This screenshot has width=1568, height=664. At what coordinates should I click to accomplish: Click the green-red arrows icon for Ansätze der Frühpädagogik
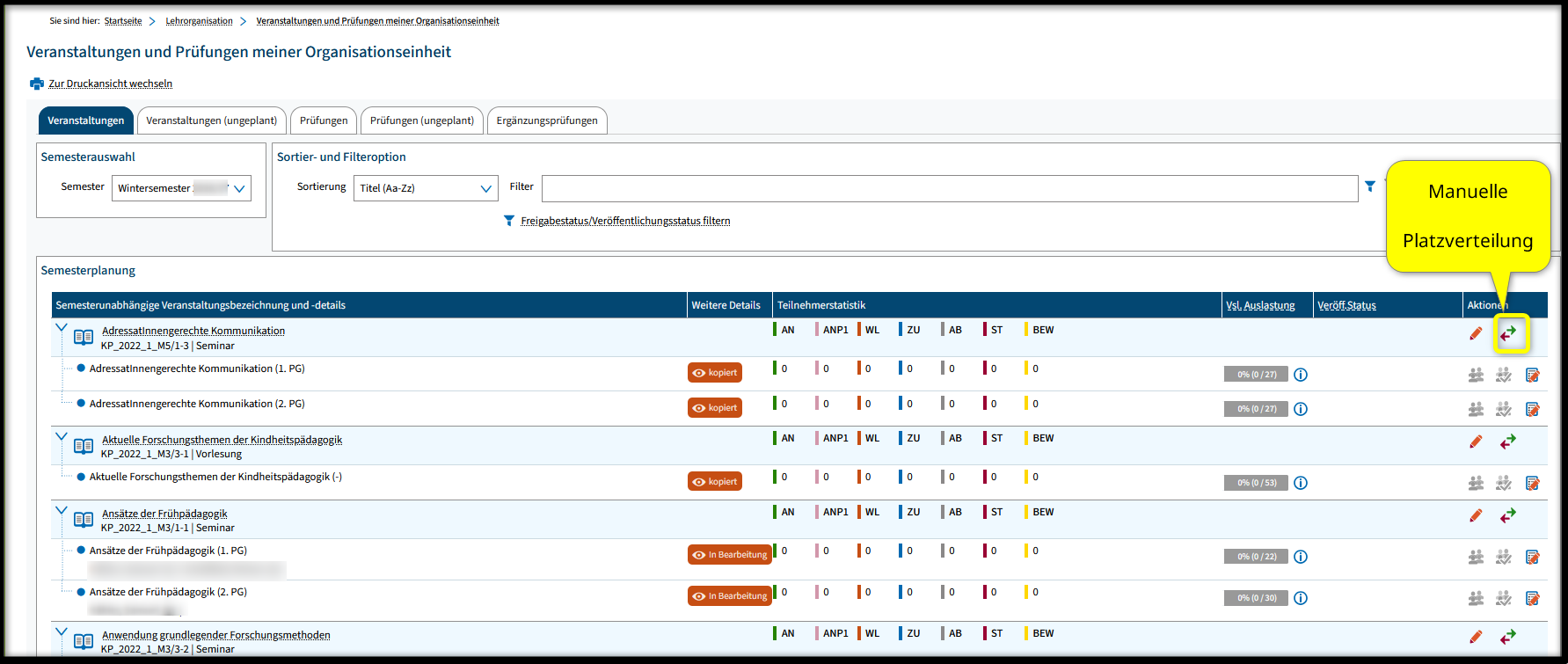pos(1508,515)
